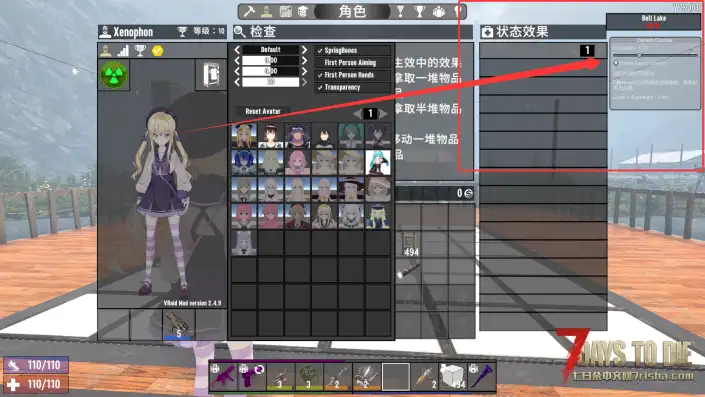705x397 pixels.
Task: Click the green radiation symbol icon
Action: (x=114, y=75)
